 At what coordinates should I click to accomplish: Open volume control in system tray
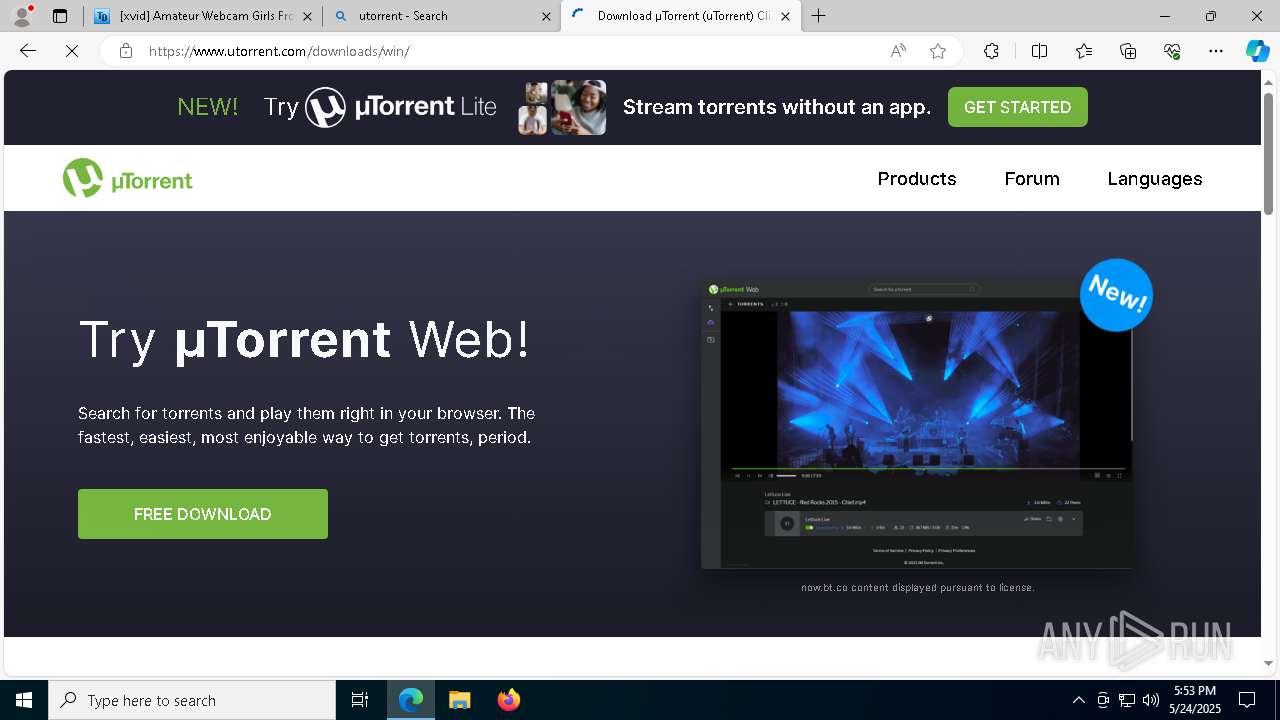coord(1150,700)
